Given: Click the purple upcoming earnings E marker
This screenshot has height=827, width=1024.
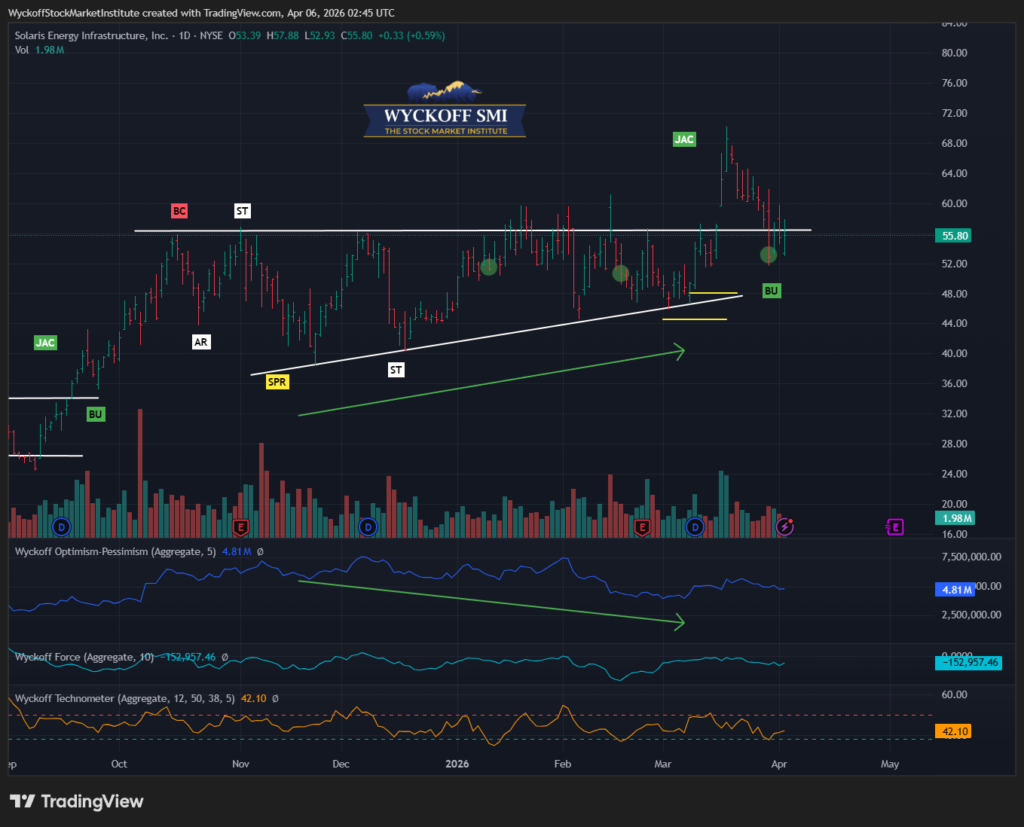Looking at the screenshot, I should pyautogui.click(x=895, y=526).
